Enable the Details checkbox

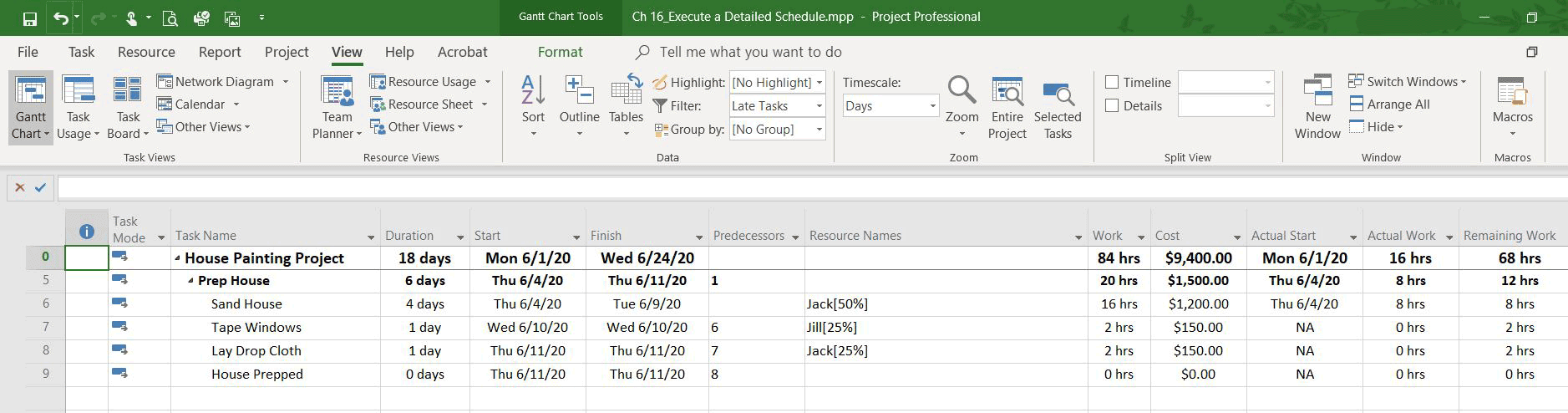point(1112,105)
